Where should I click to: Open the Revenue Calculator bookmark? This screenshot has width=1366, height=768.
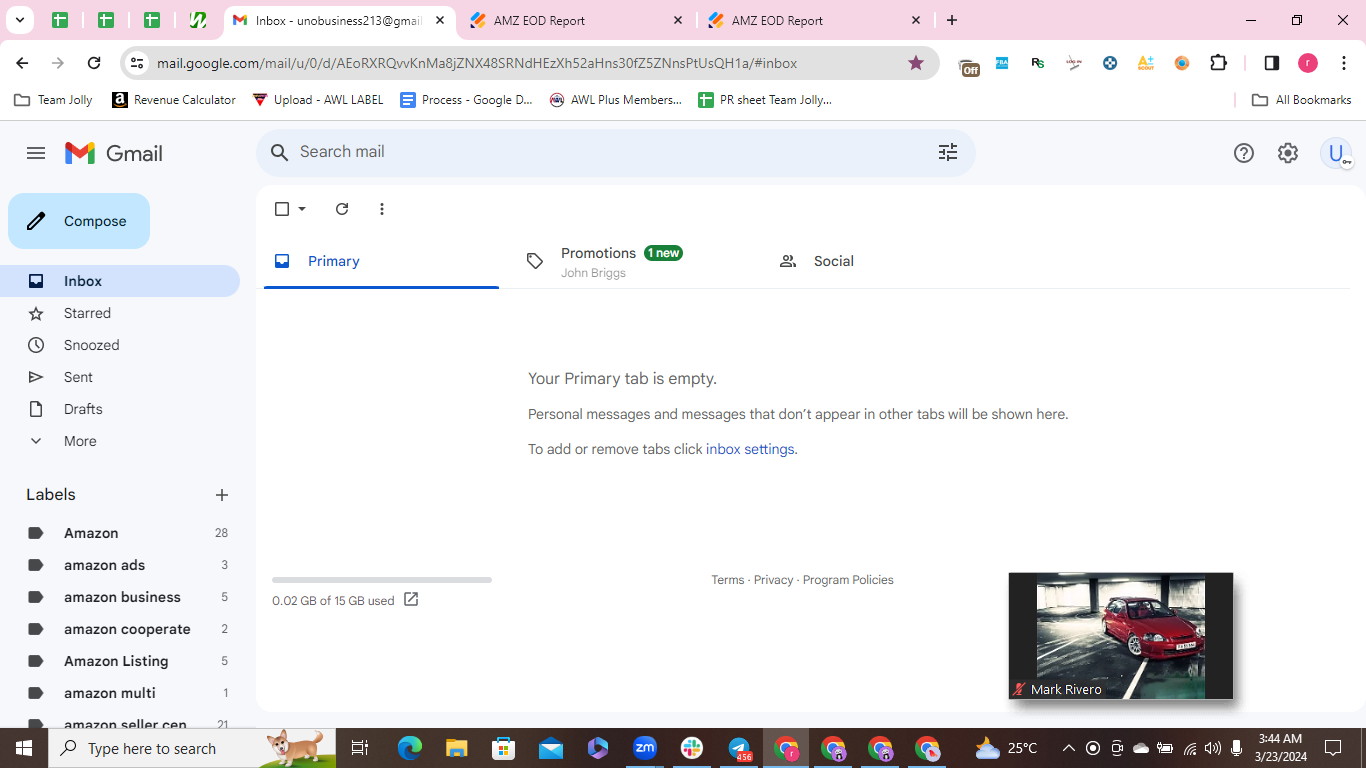[x=174, y=100]
